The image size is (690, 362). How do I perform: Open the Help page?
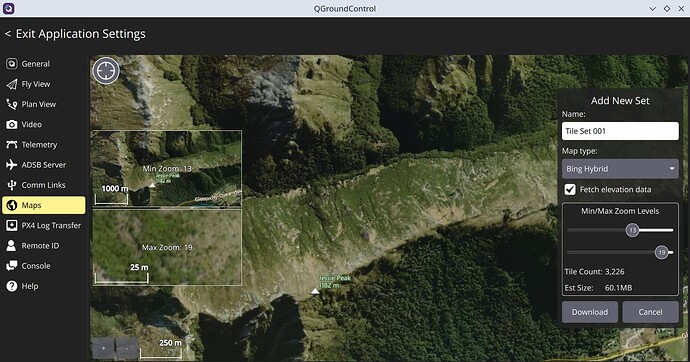[x=44, y=286]
